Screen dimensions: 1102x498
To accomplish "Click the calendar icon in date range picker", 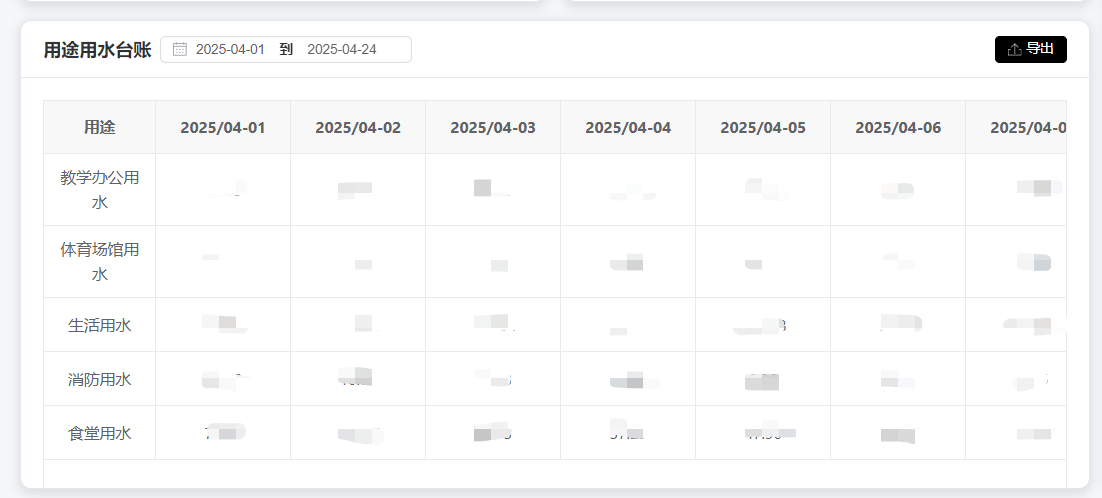I will pyautogui.click(x=180, y=49).
